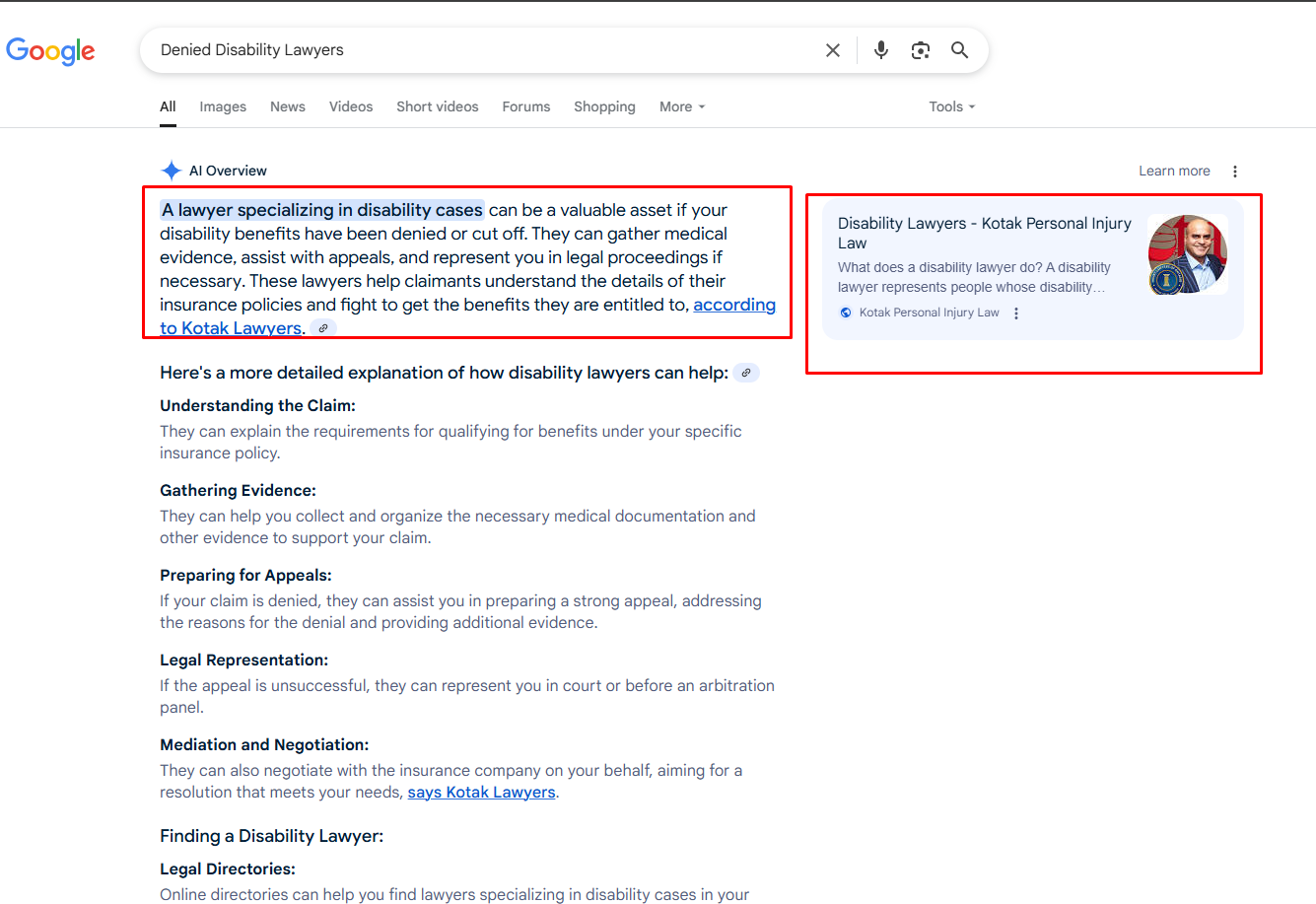Screen dimensions: 1316x904
Task: Click source link icon after Kotak Lawyers
Action: 323,328
